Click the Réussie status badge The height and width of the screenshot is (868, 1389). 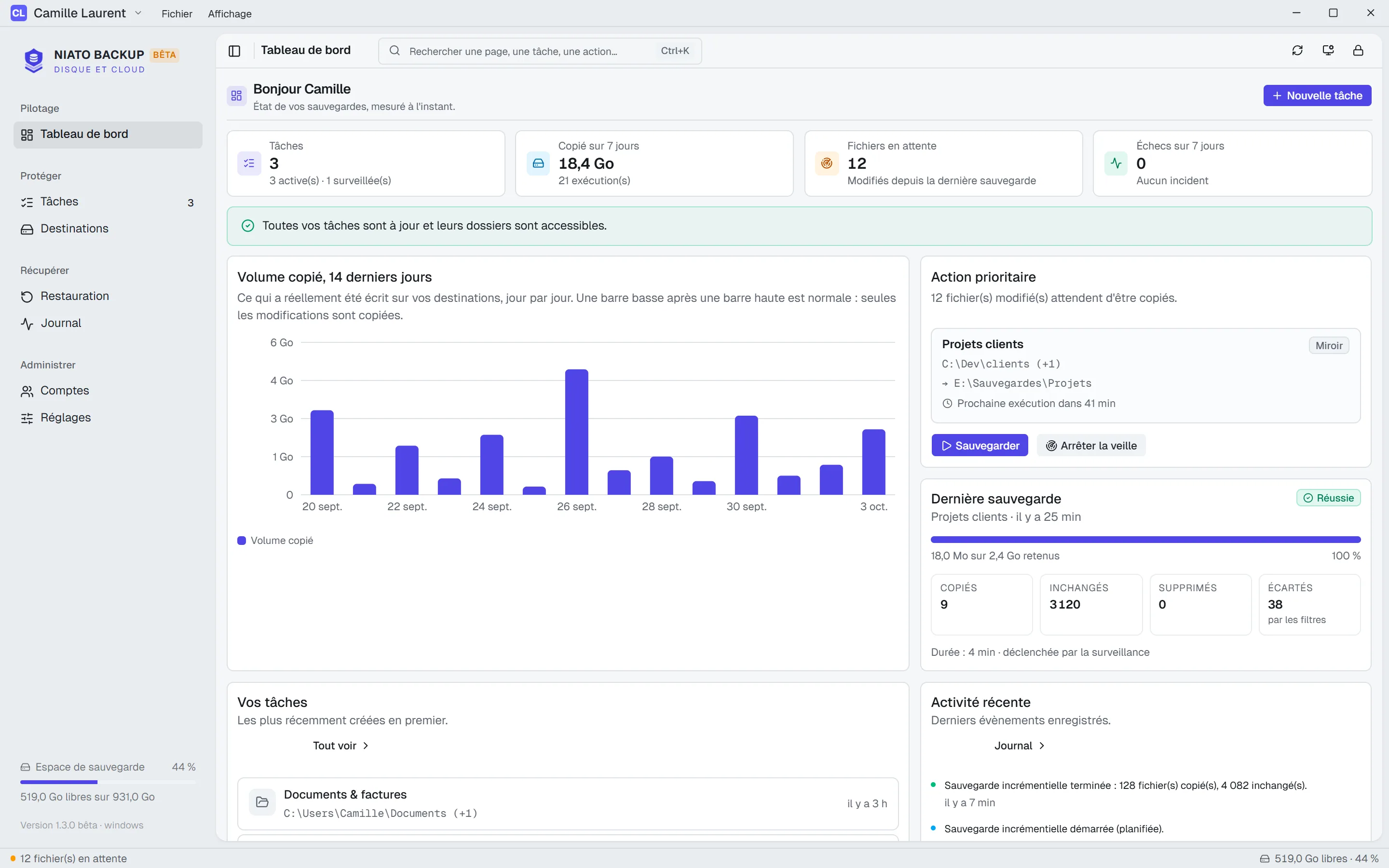pos(1328,498)
